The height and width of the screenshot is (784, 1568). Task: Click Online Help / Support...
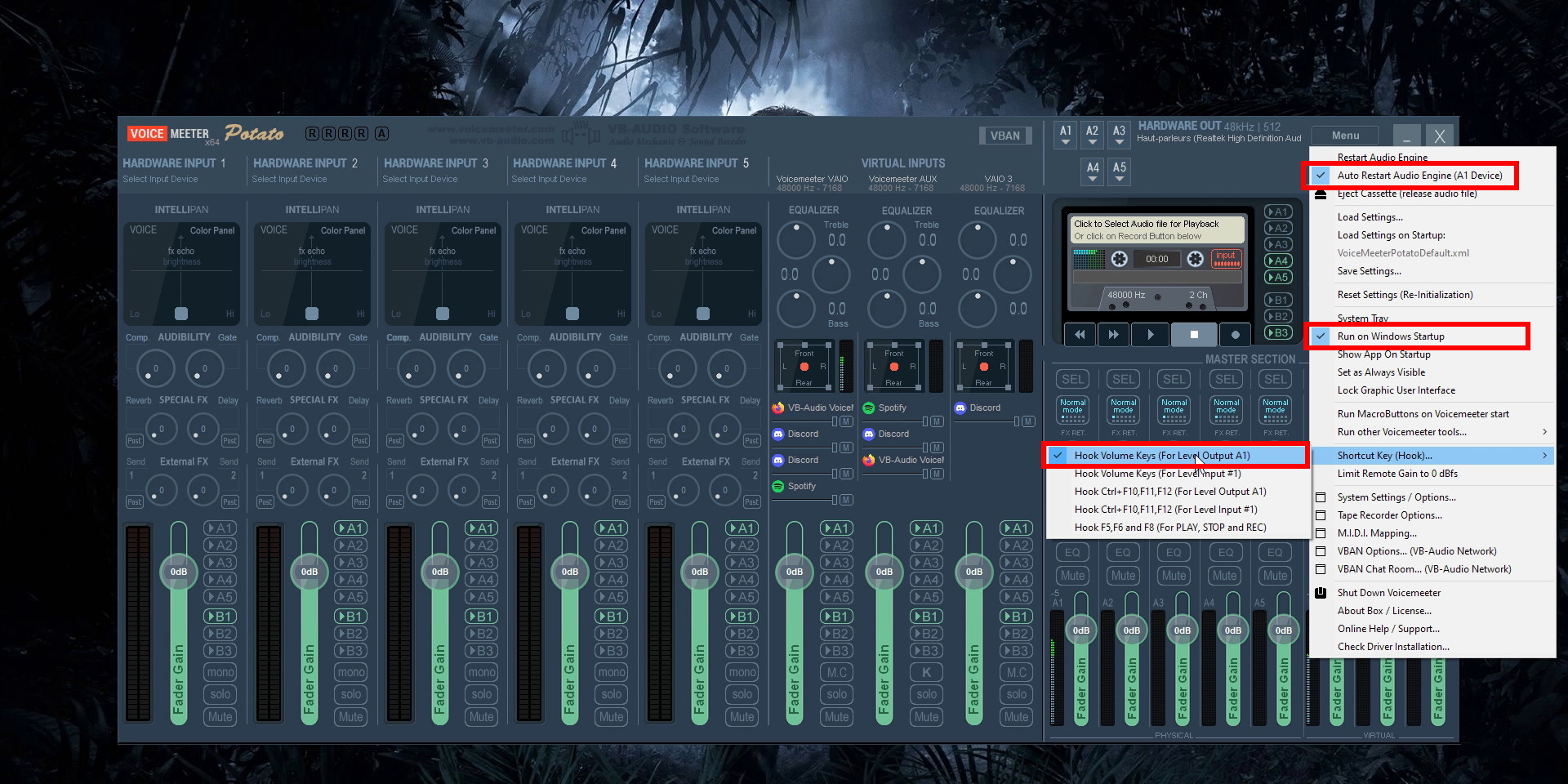1388,629
